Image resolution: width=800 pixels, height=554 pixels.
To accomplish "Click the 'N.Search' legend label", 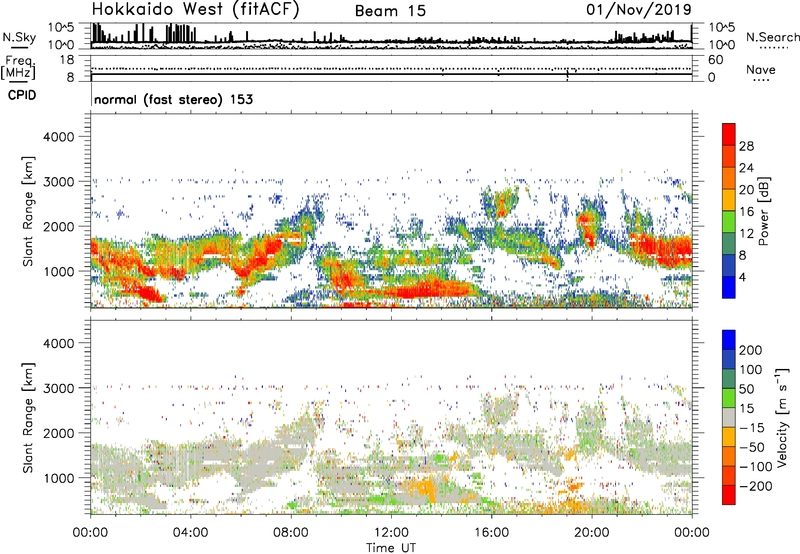I will pyautogui.click(x=772, y=37).
